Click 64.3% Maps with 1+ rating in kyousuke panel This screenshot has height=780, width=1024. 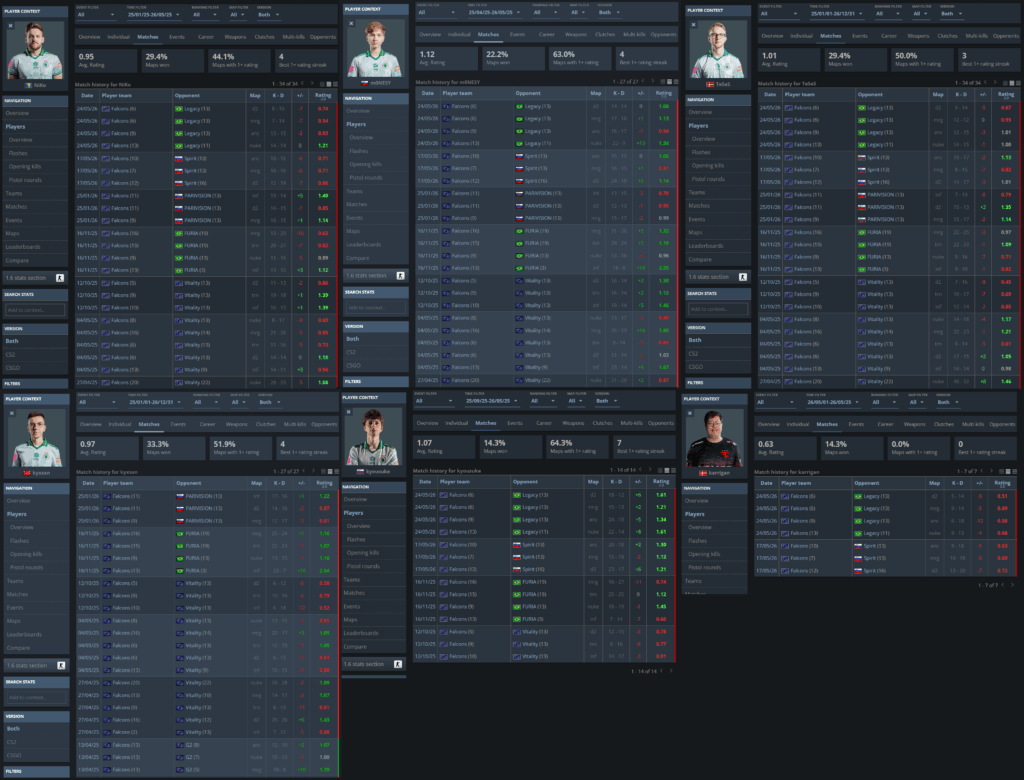576,447
